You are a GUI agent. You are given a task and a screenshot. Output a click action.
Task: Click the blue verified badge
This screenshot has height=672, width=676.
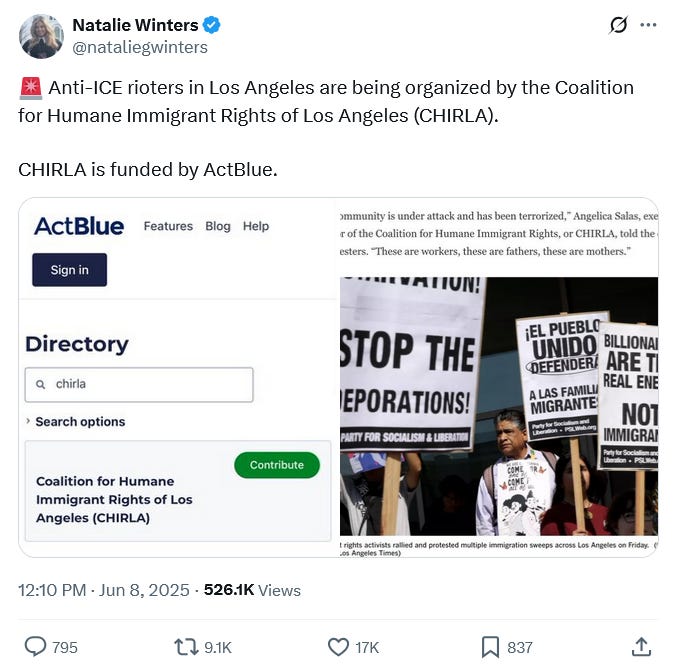click(x=212, y=25)
